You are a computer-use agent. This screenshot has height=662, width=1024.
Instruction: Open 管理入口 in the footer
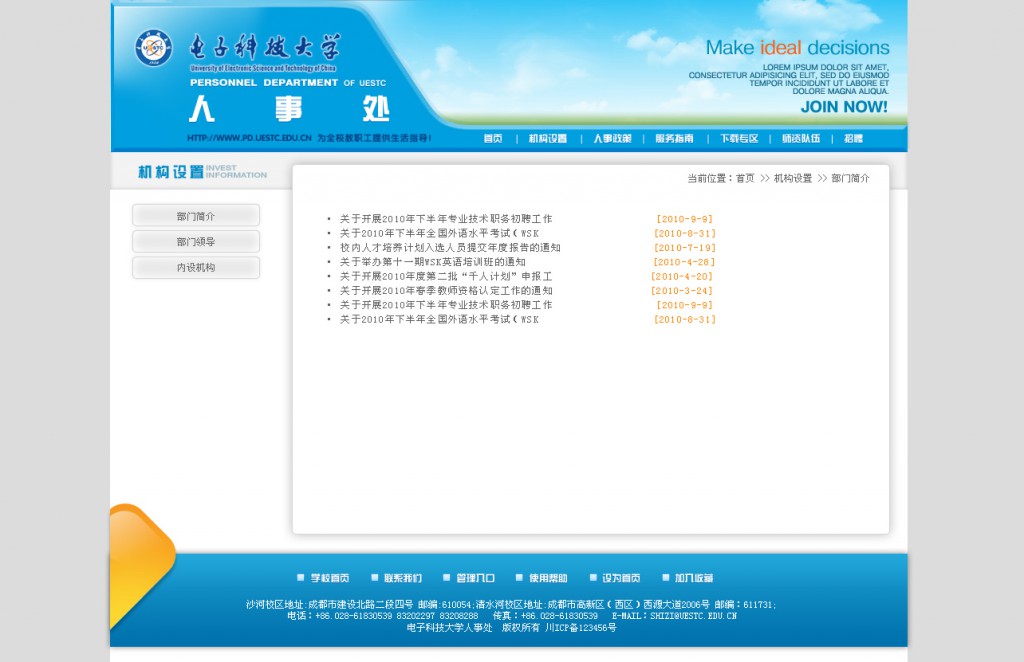(x=475, y=578)
